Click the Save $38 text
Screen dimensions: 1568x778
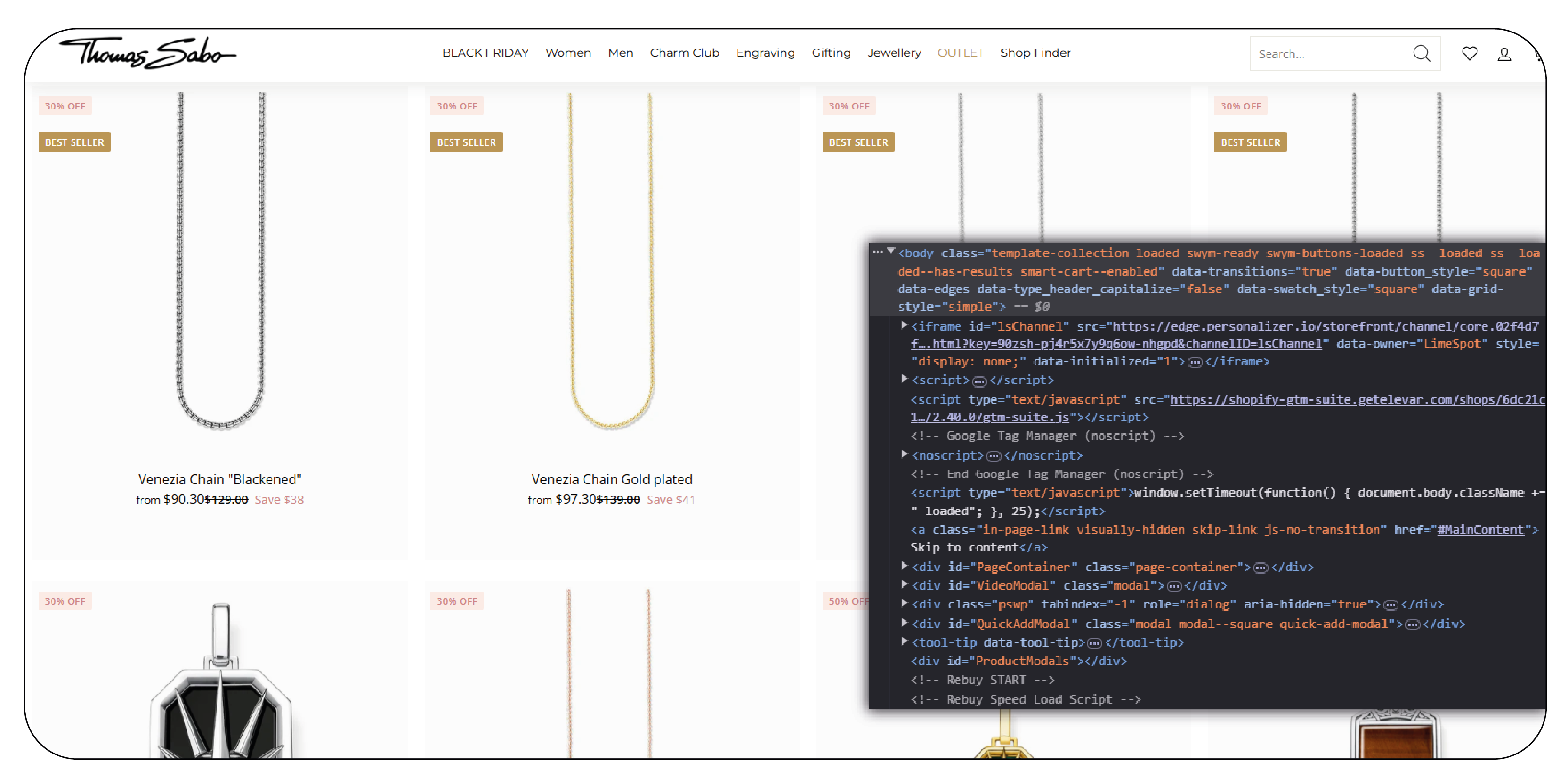pyautogui.click(x=279, y=500)
